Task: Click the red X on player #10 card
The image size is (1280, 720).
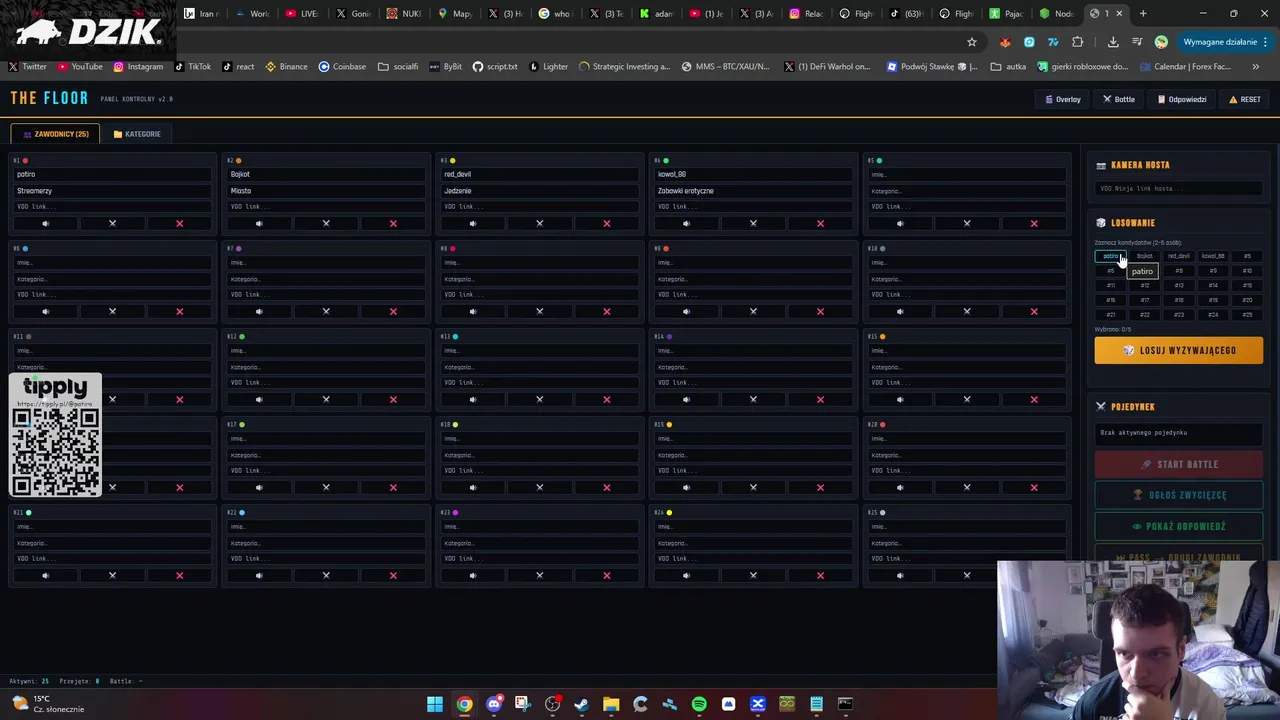Action: tap(1034, 311)
